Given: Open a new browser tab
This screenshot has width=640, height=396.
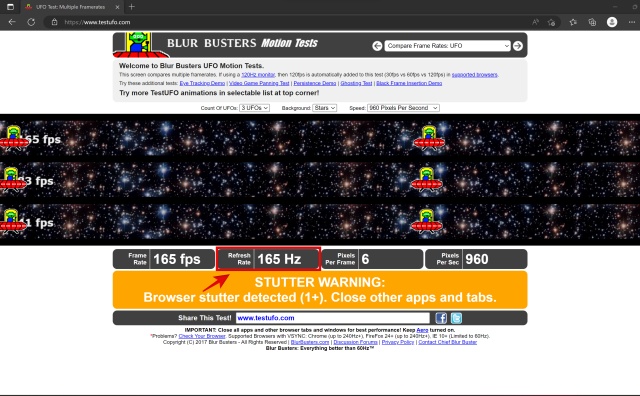Looking at the screenshot, I should pyautogui.click(x=131, y=7).
